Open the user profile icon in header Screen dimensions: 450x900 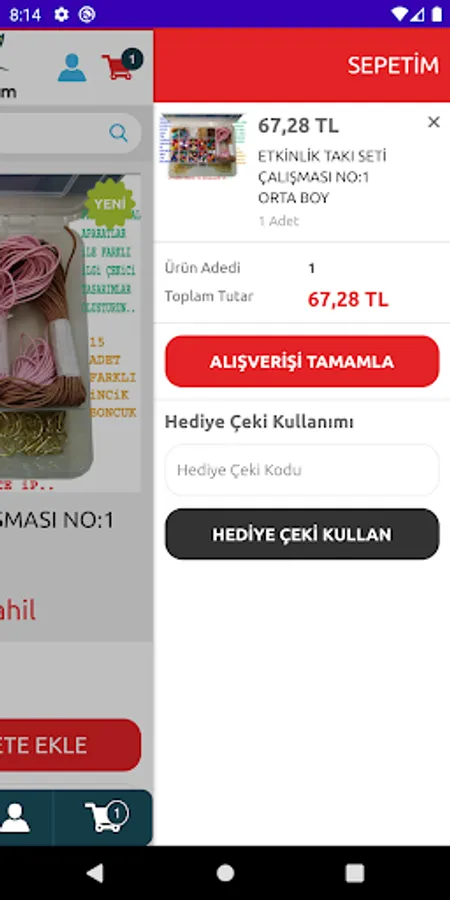(x=72, y=67)
